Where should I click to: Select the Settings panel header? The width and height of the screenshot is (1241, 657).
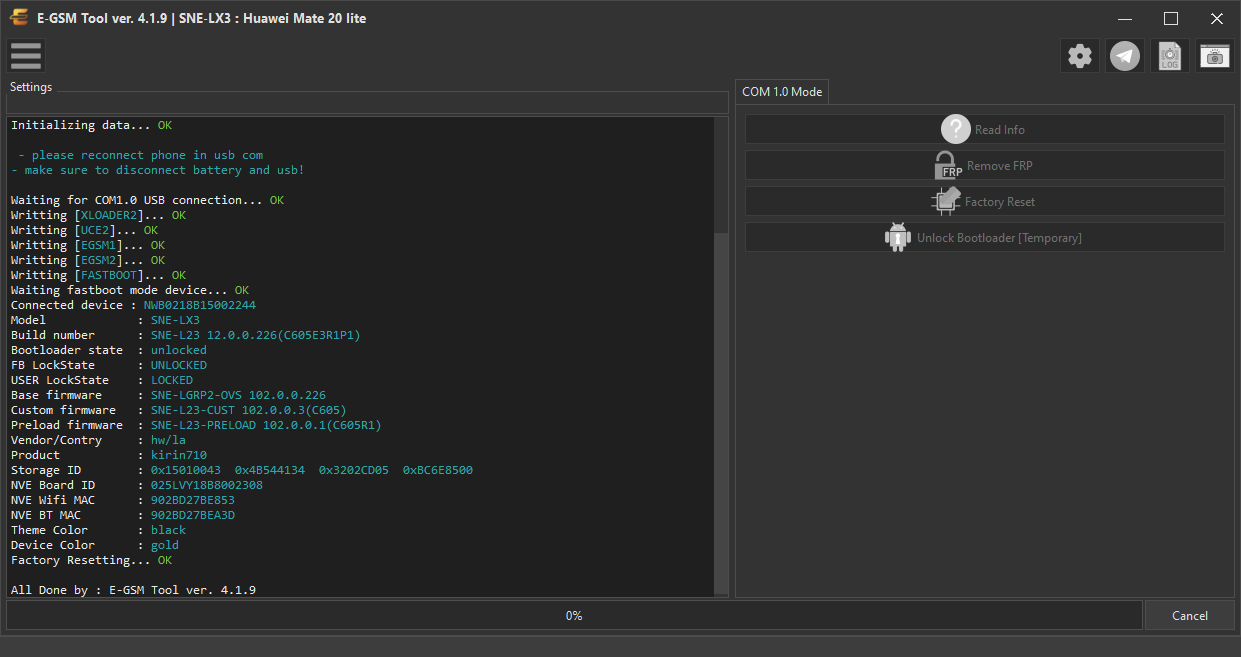tap(31, 87)
